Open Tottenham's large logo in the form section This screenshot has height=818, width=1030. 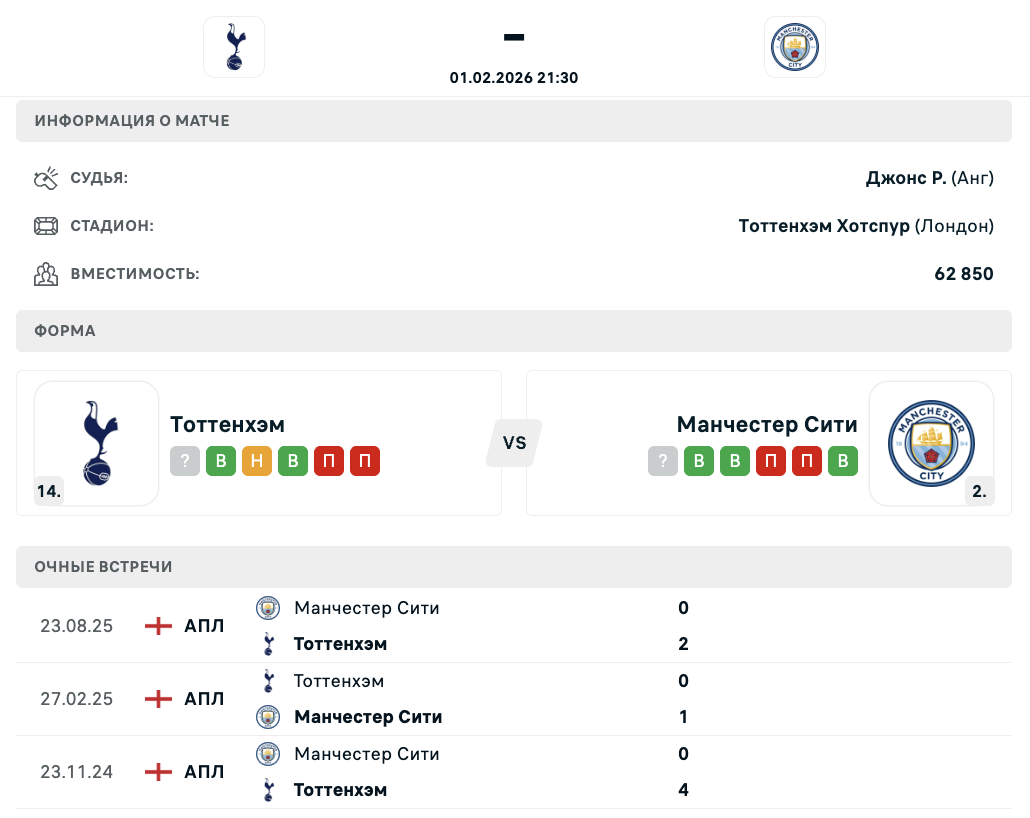point(97,443)
